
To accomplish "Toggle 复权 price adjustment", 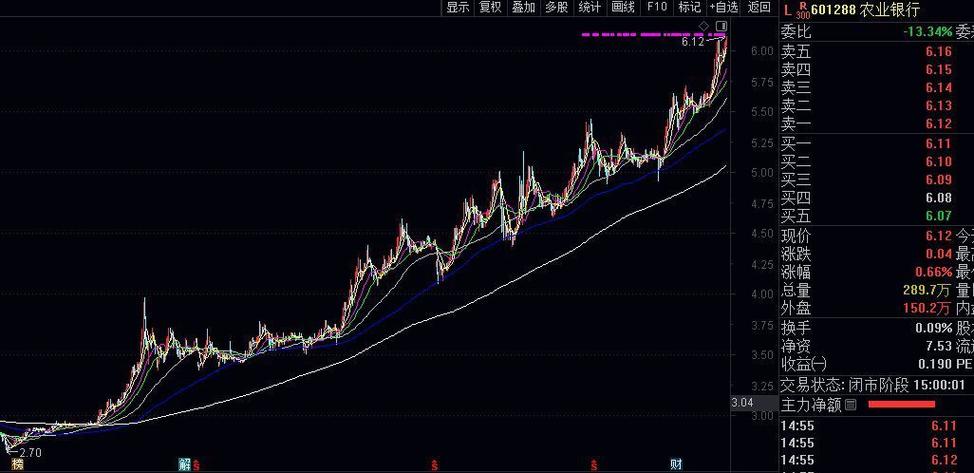I will coord(490,7).
